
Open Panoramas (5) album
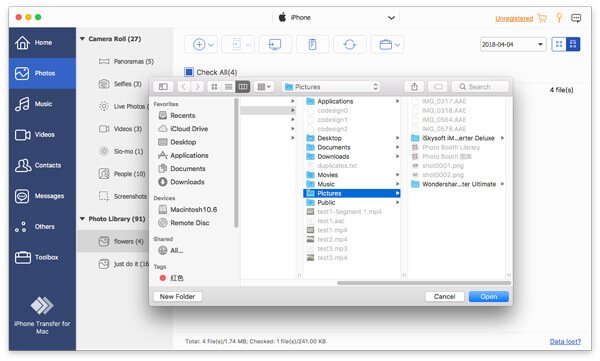pos(133,61)
